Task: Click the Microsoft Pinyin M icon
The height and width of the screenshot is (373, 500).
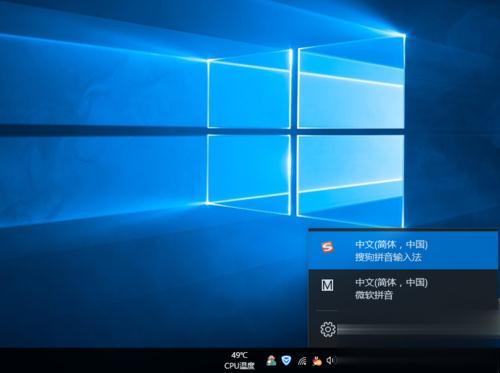Action: point(327,285)
